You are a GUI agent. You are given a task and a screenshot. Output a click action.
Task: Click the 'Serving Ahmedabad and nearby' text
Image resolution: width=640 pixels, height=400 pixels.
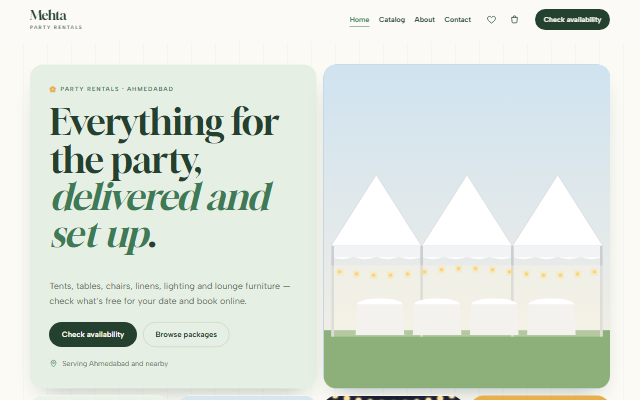[115, 363]
